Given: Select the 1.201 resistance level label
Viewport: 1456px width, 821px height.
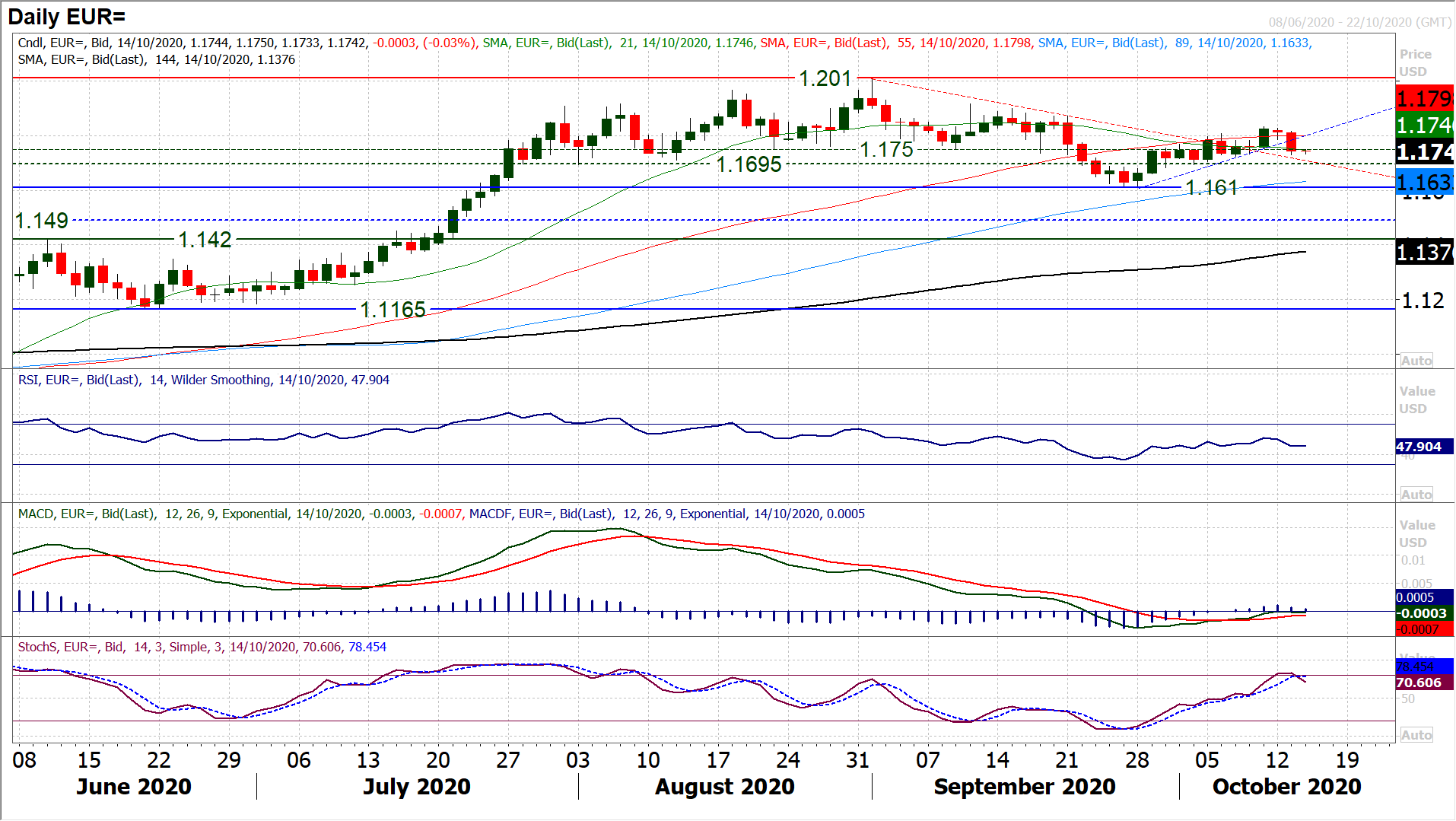Looking at the screenshot, I should coord(825,78).
